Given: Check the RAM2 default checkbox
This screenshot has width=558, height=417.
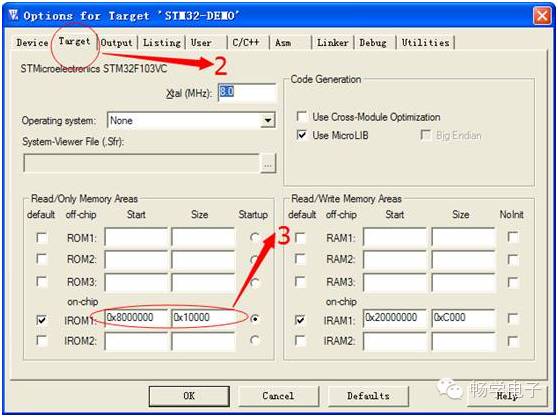Looking at the screenshot, I should (x=300, y=259).
